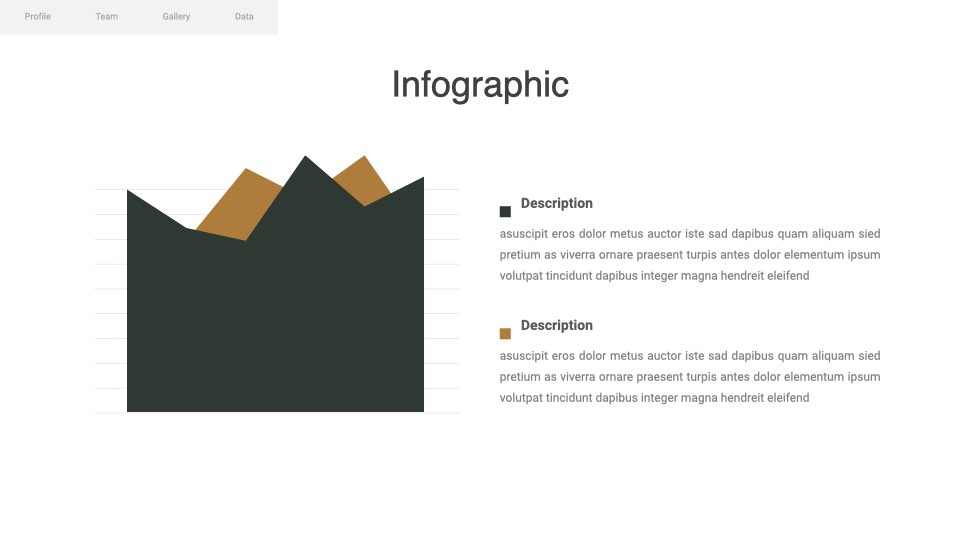Open the Profile navigation tab

tap(37, 17)
